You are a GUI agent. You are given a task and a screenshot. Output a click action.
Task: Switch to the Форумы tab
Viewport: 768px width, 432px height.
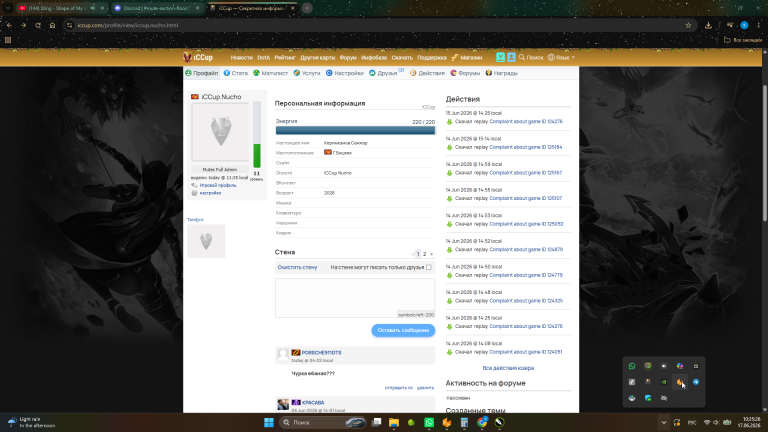[x=465, y=73]
